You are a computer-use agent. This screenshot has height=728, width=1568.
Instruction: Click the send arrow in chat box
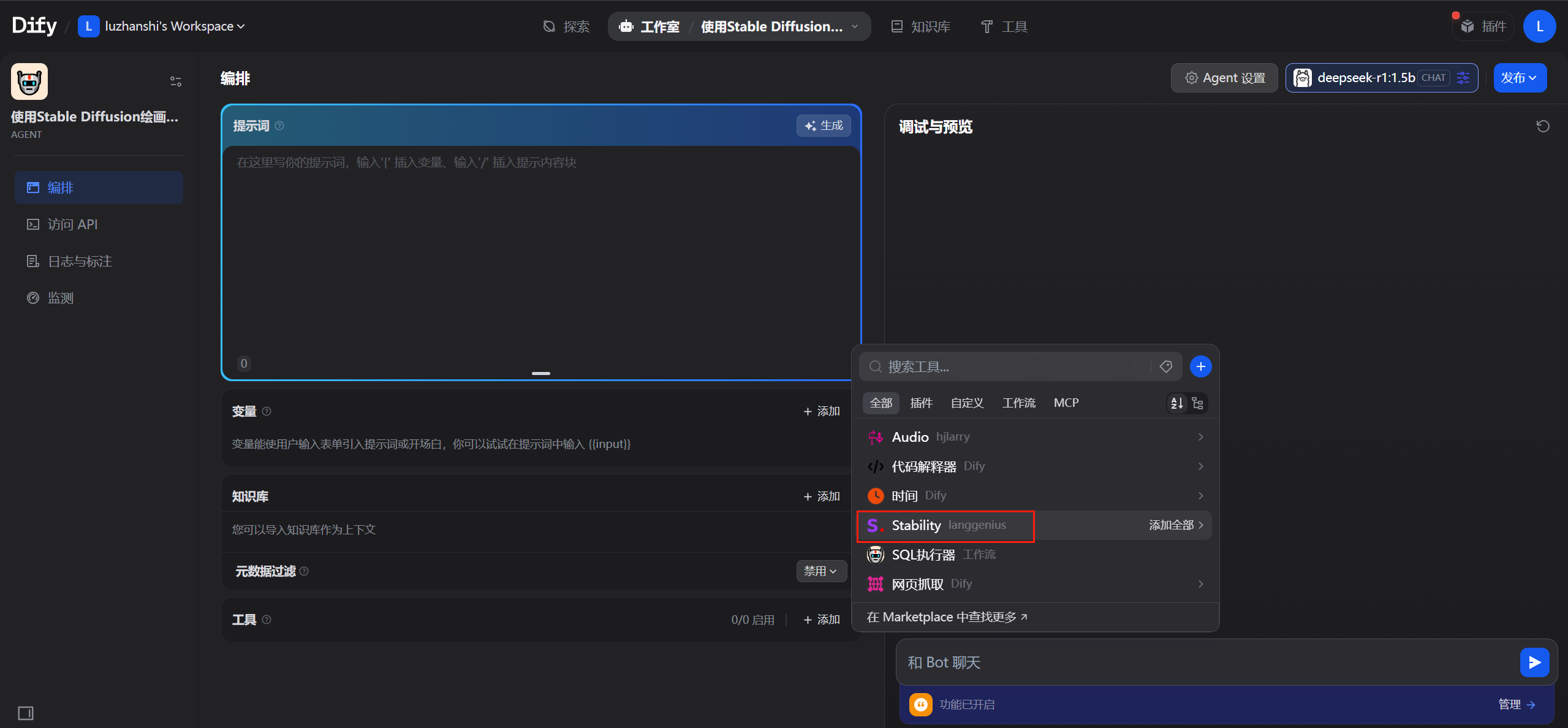tap(1534, 662)
